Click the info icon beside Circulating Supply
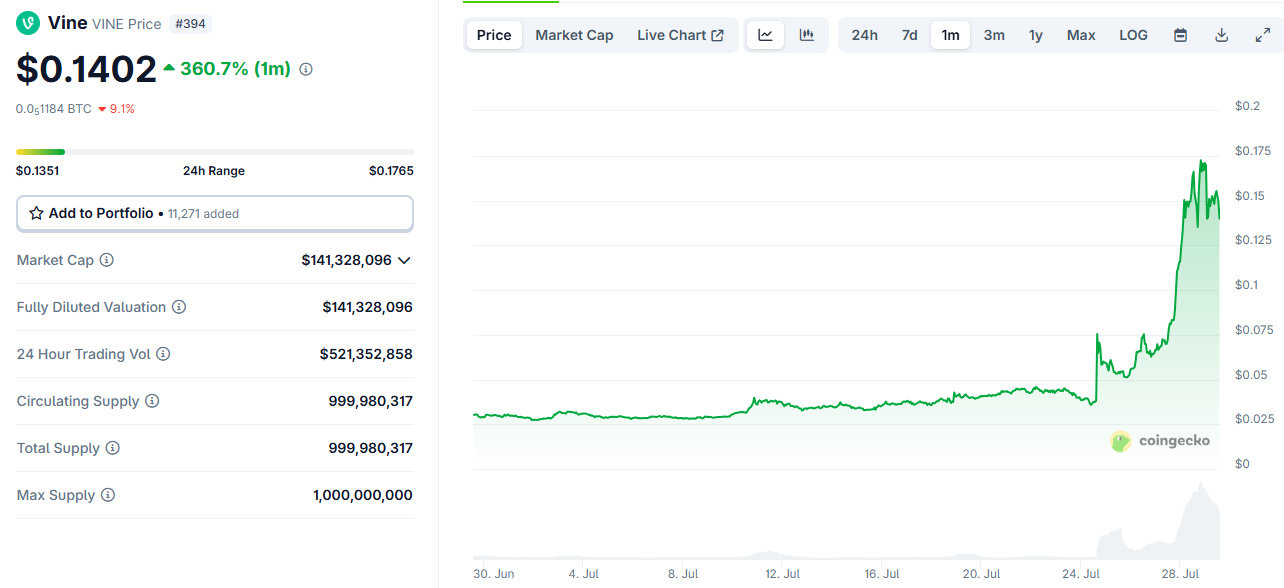Viewport: 1284px width, 588px height. pos(152,401)
